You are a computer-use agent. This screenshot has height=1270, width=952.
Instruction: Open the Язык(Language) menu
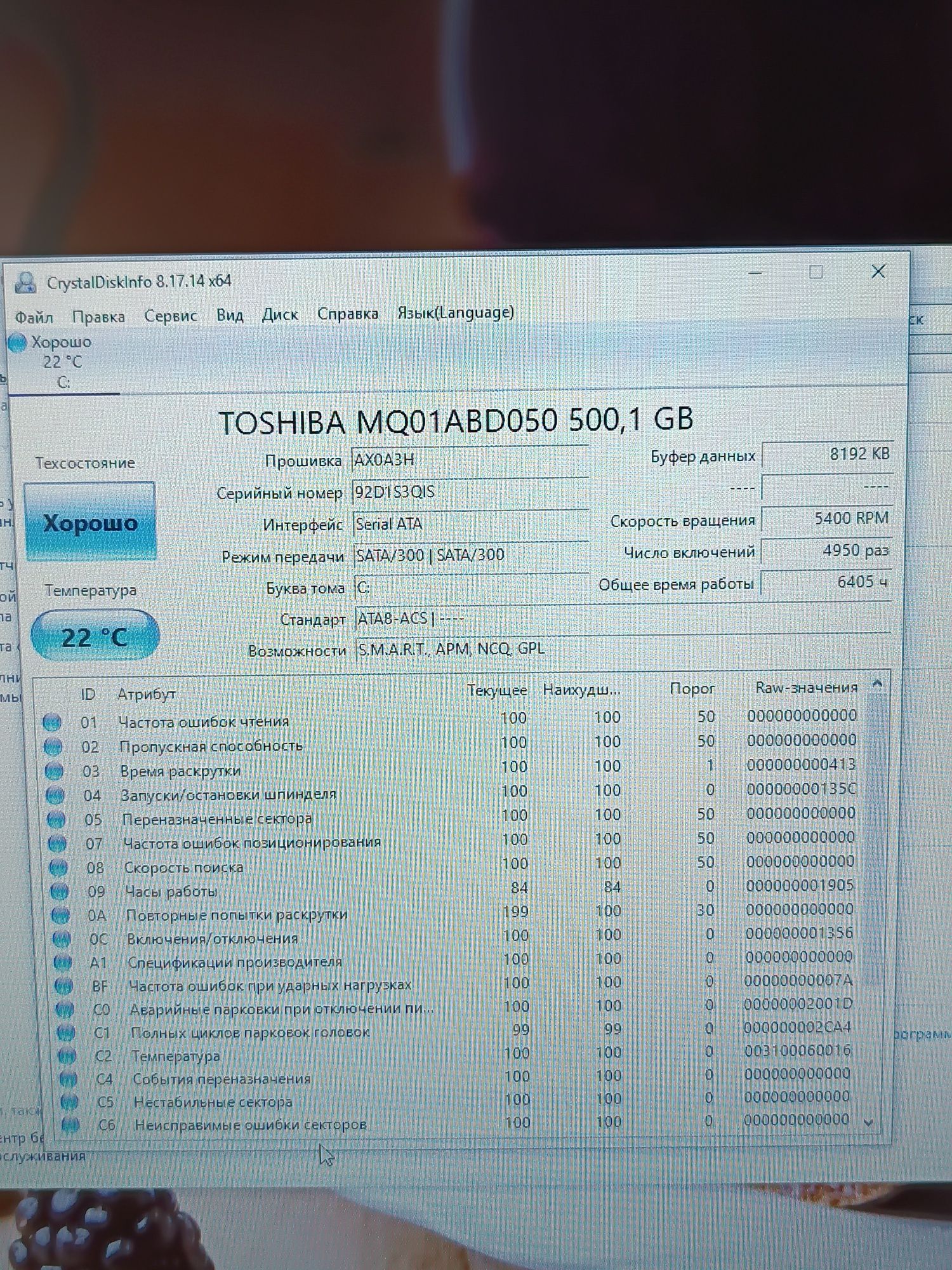click(456, 312)
